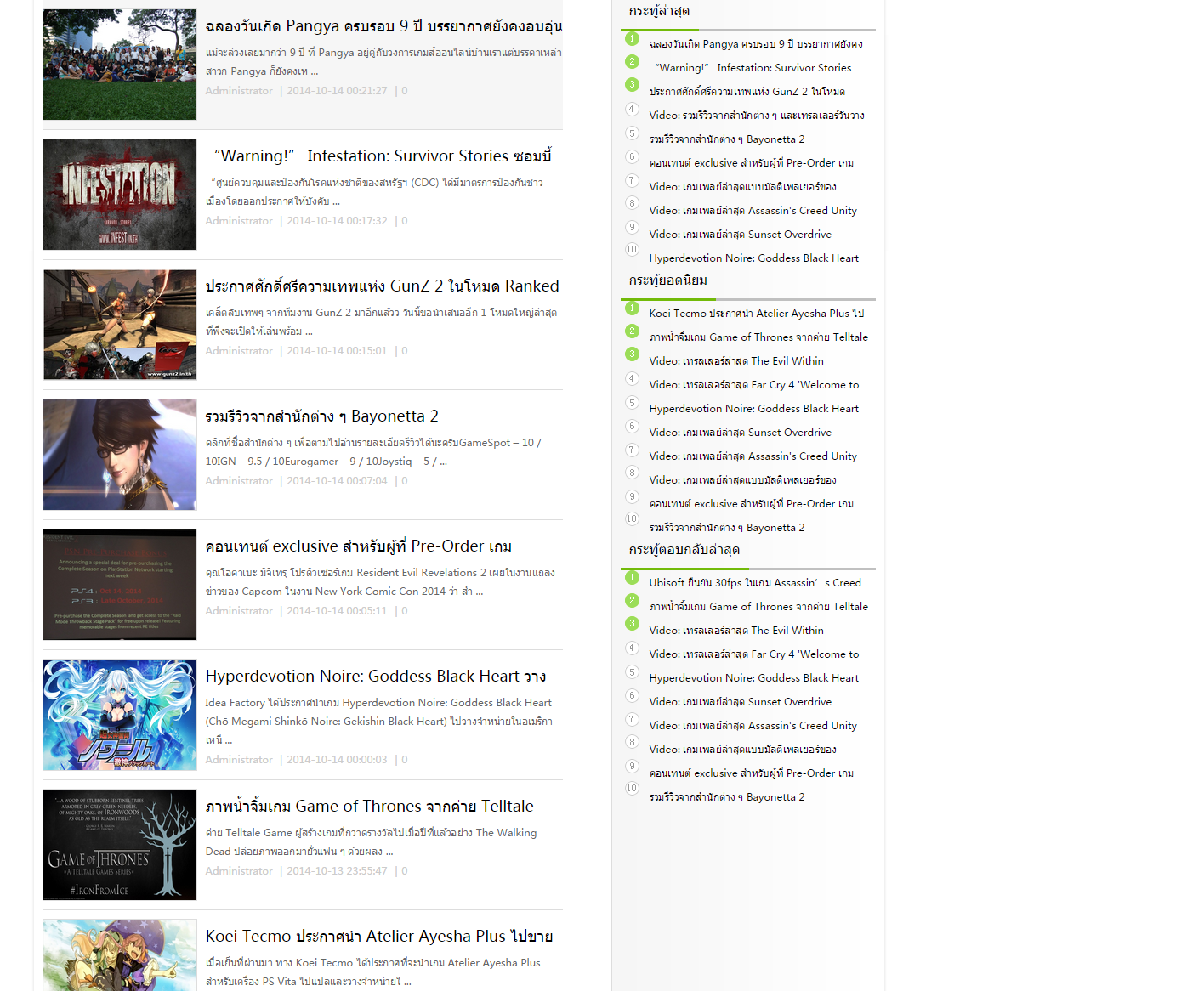Image resolution: width=1204 pixels, height=991 pixels.
Task: Open main headline "Hyperdevotion Noire: Goddess Black Heart วาง"
Action: [x=375, y=677]
